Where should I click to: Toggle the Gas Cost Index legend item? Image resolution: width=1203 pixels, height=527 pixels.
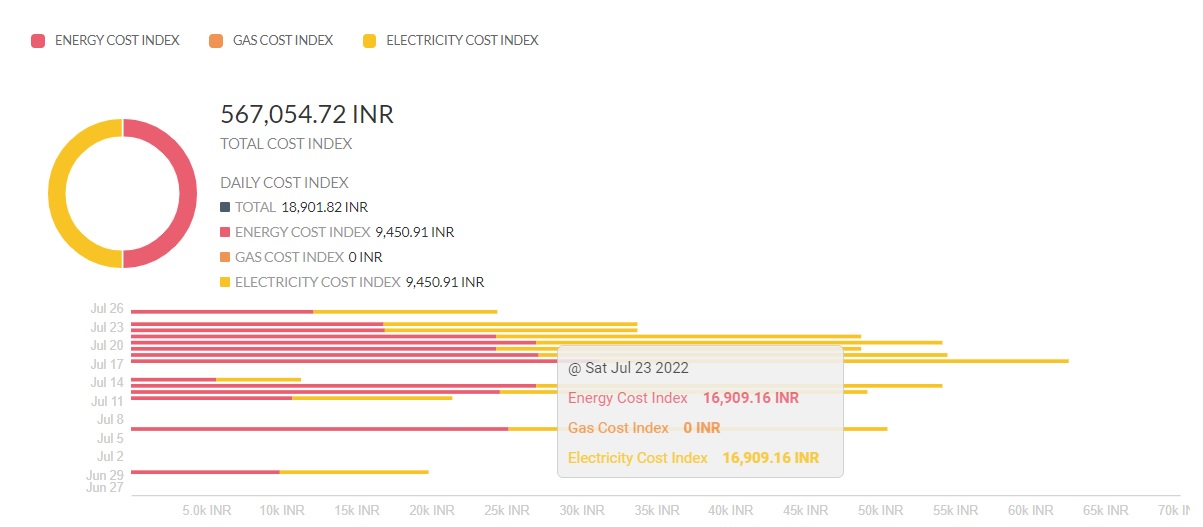pyautogui.click(x=271, y=41)
